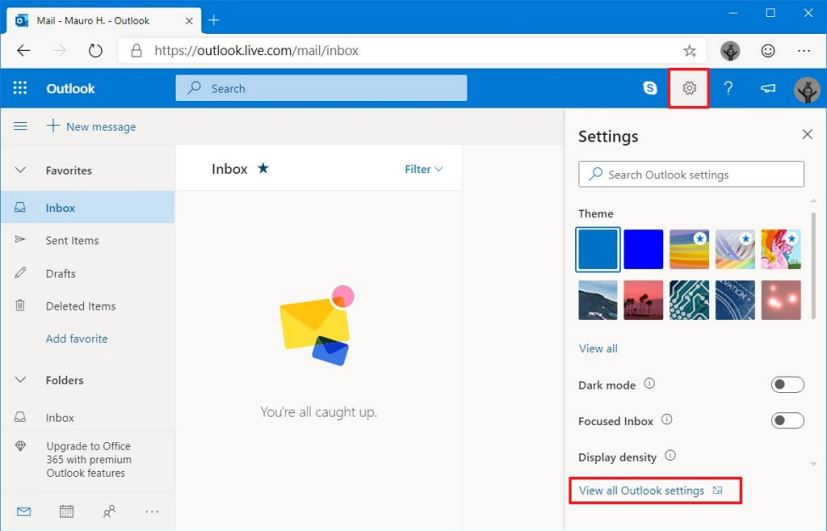Click the Inbox favorite star icon
Viewport: 827px width, 531px height.
click(x=263, y=168)
